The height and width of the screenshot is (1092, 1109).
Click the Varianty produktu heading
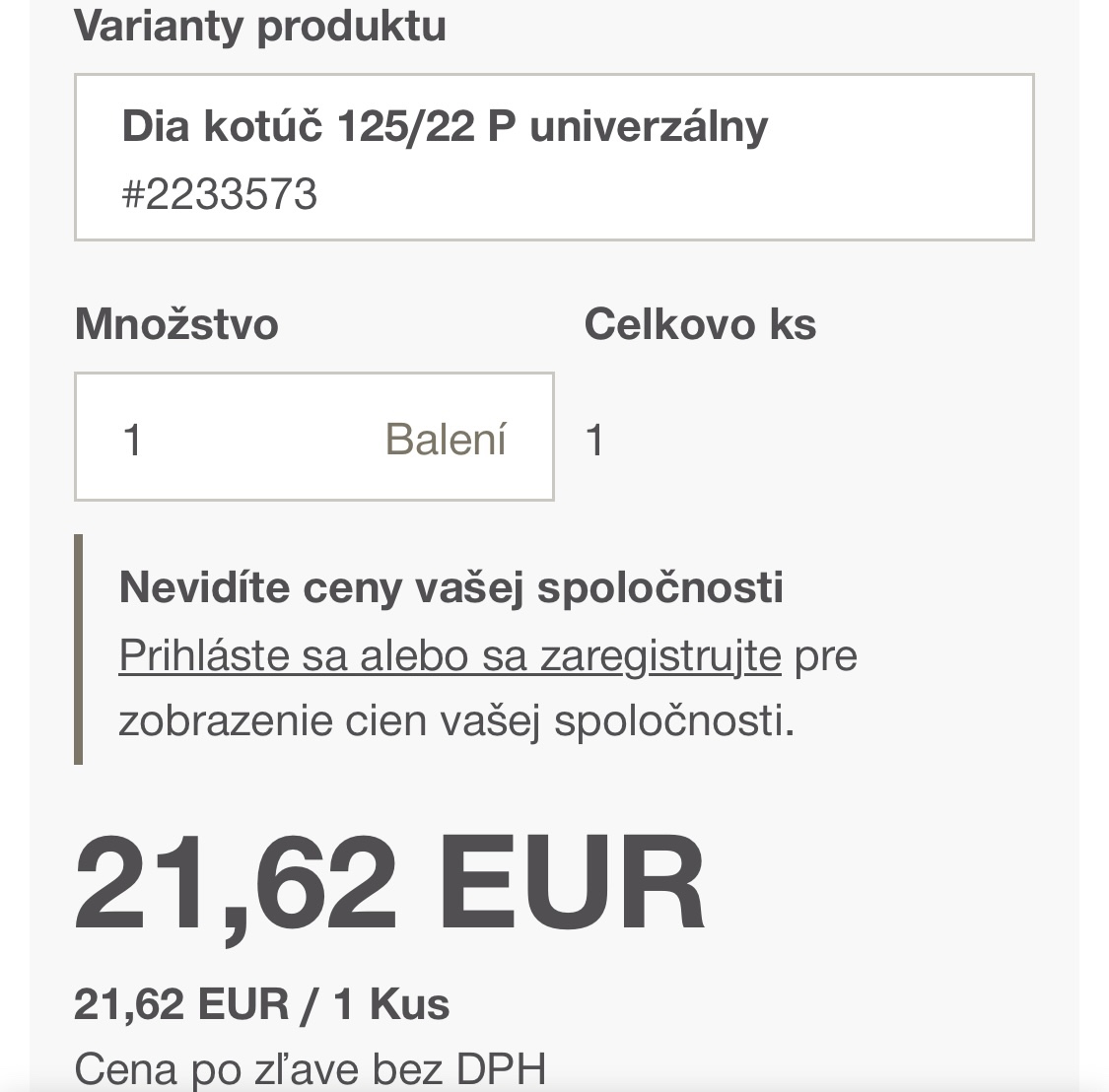[x=260, y=26]
